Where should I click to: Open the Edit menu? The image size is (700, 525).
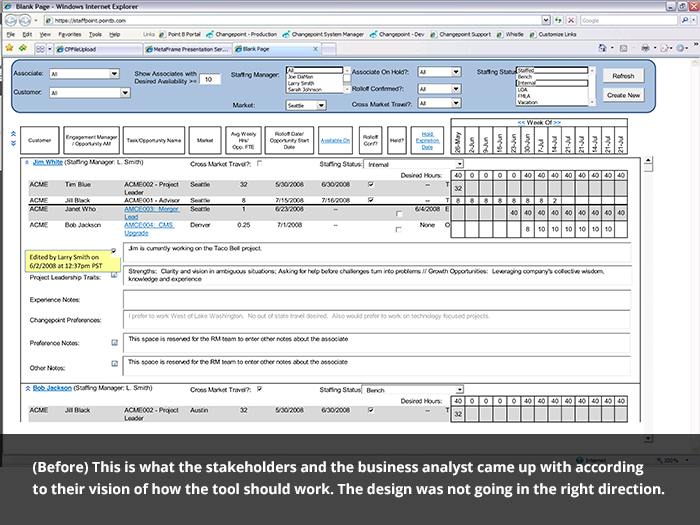pos(27,34)
